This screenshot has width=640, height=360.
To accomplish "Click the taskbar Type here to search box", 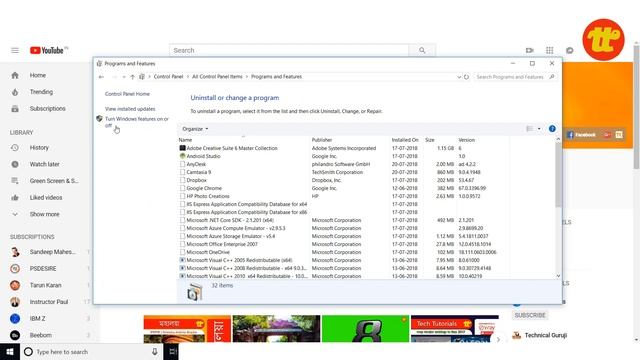I will pyautogui.click(x=90, y=351).
